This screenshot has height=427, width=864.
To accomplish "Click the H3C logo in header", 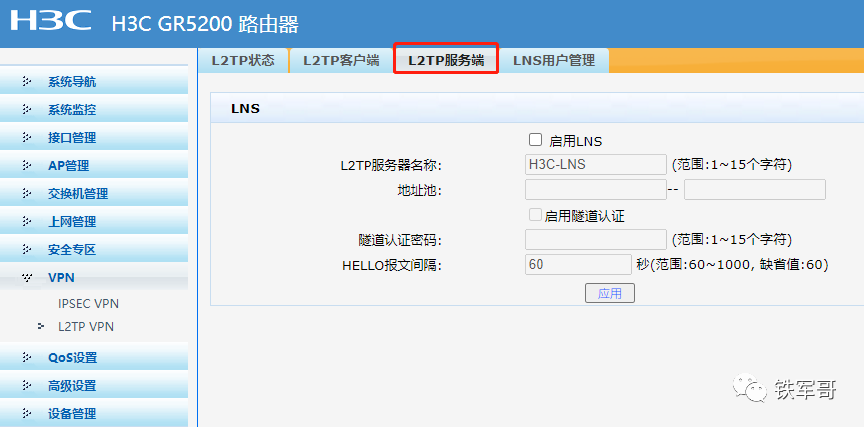I will 51,20.
